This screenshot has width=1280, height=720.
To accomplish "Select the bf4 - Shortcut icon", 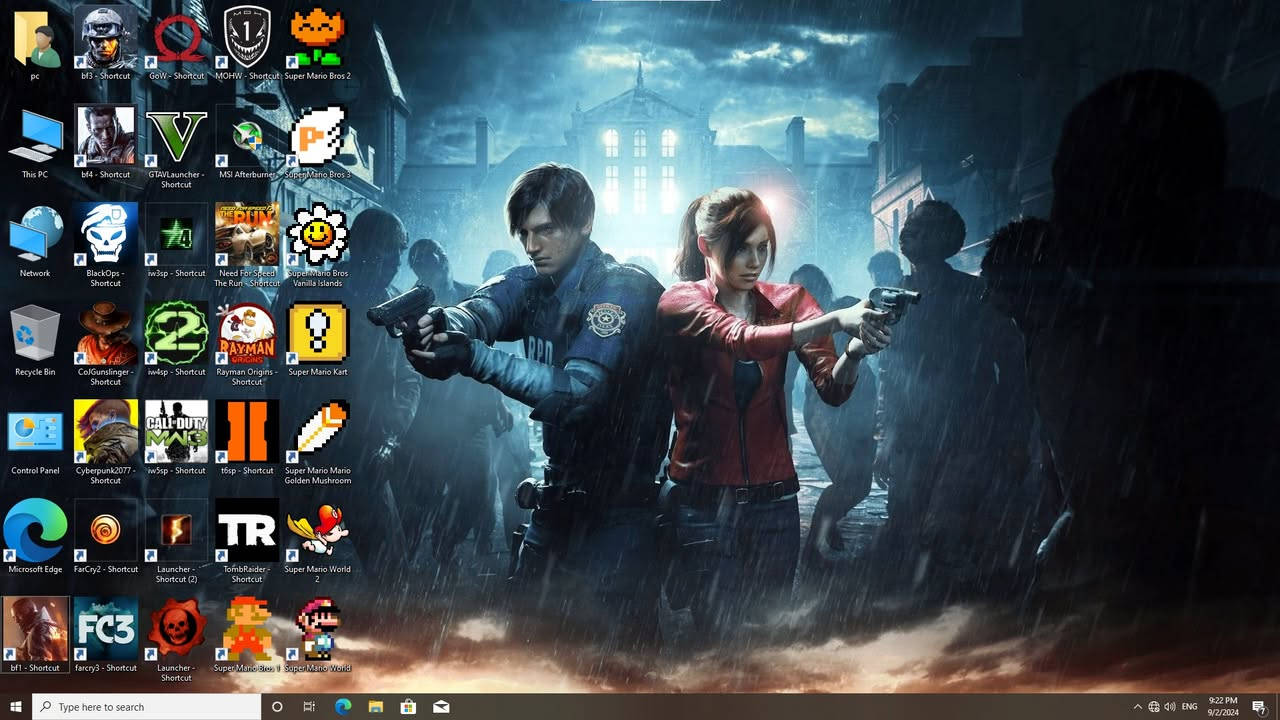I will [x=106, y=136].
